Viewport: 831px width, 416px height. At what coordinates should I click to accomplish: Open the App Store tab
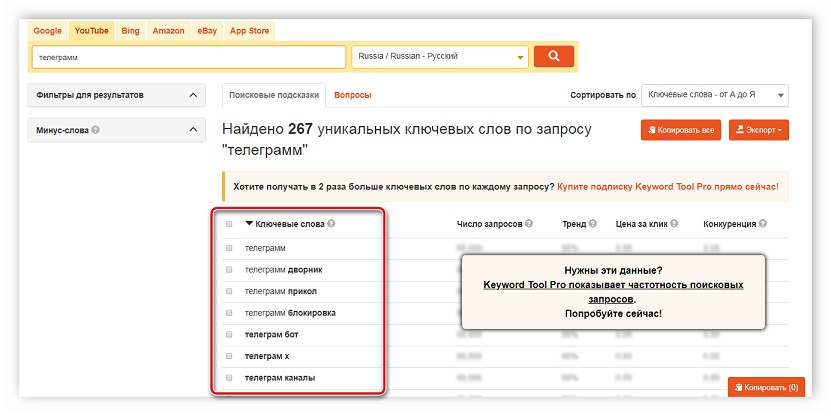[x=250, y=31]
